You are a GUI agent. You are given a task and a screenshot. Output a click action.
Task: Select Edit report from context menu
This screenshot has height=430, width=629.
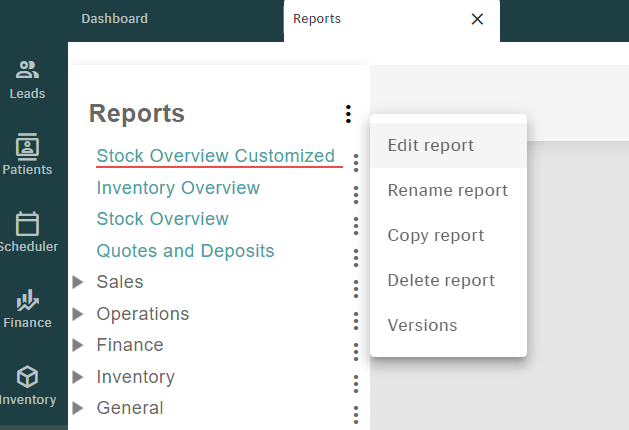pos(430,145)
